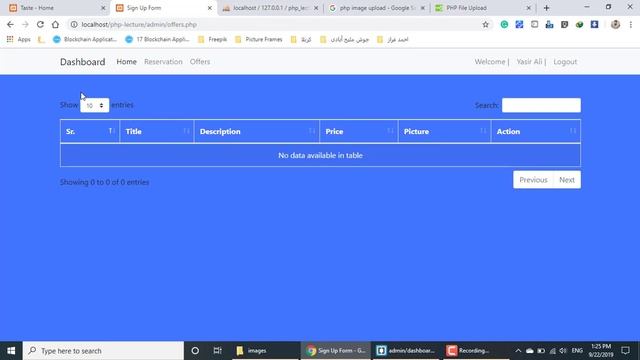Sort table by Action column
Image resolution: width=640 pixels, height=360 pixels.
point(536,131)
